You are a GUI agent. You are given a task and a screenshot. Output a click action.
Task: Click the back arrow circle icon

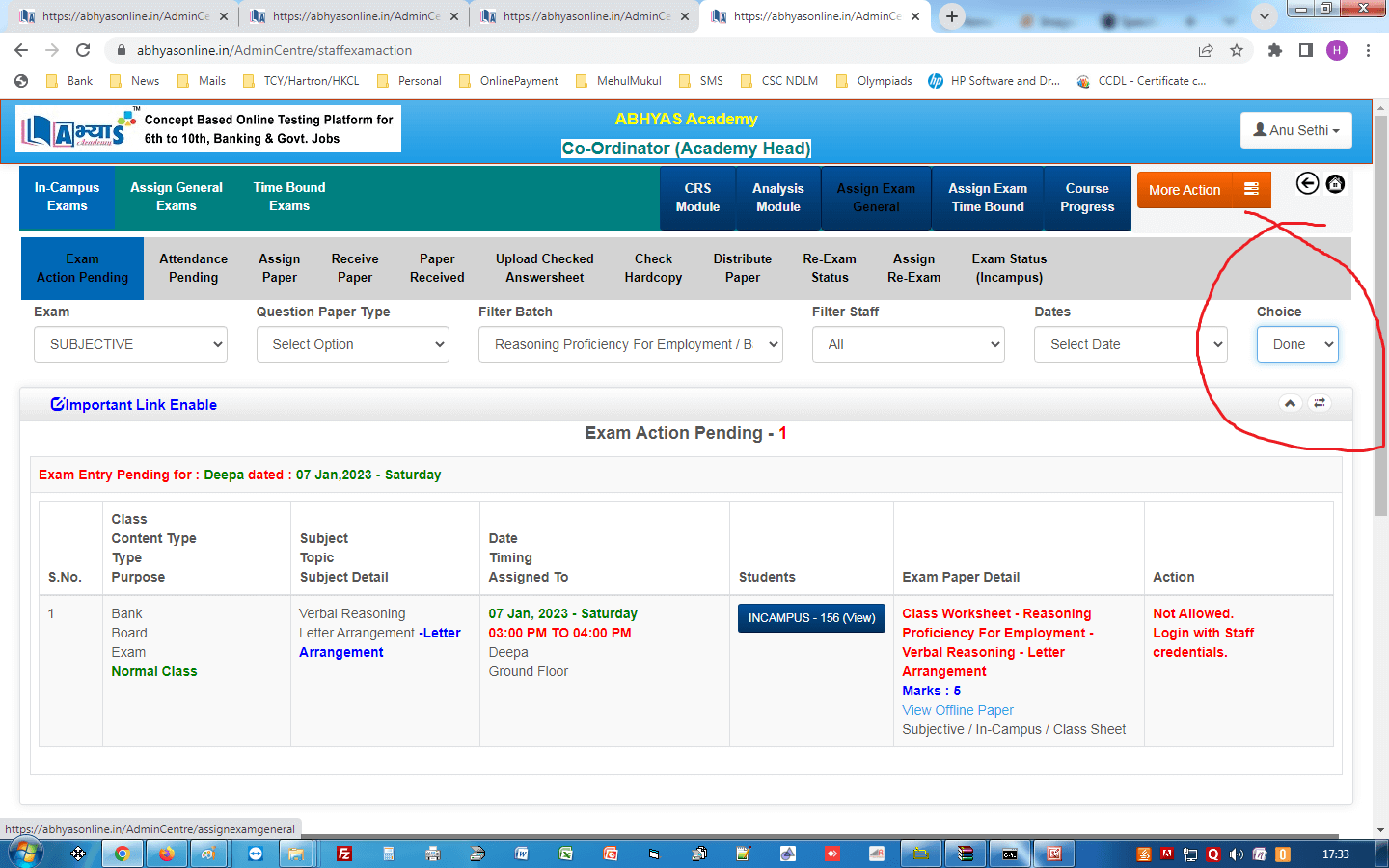click(1307, 183)
